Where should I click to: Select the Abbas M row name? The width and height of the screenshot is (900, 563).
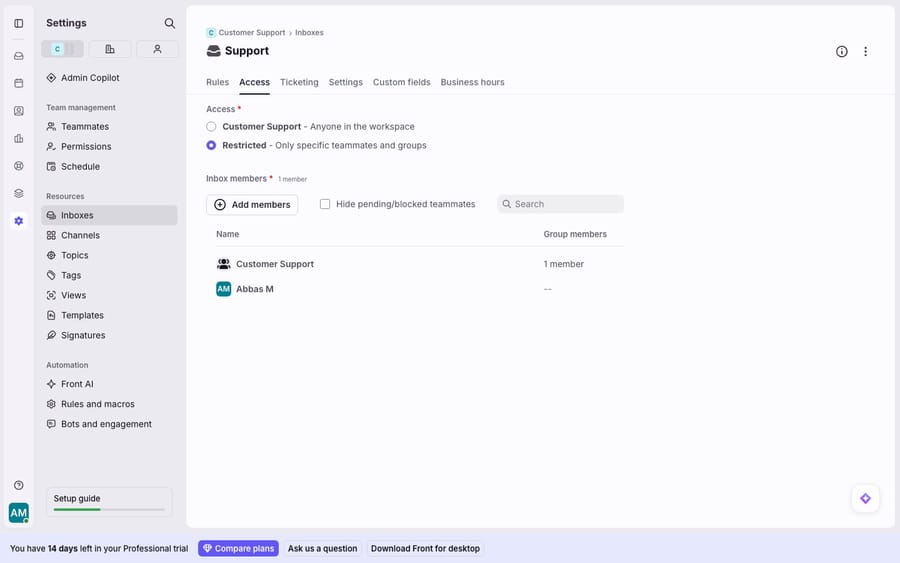click(255, 289)
